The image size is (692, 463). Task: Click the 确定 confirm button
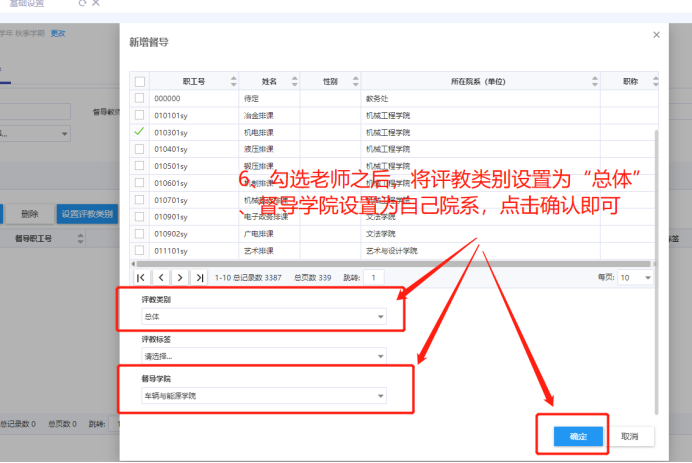tap(578, 436)
